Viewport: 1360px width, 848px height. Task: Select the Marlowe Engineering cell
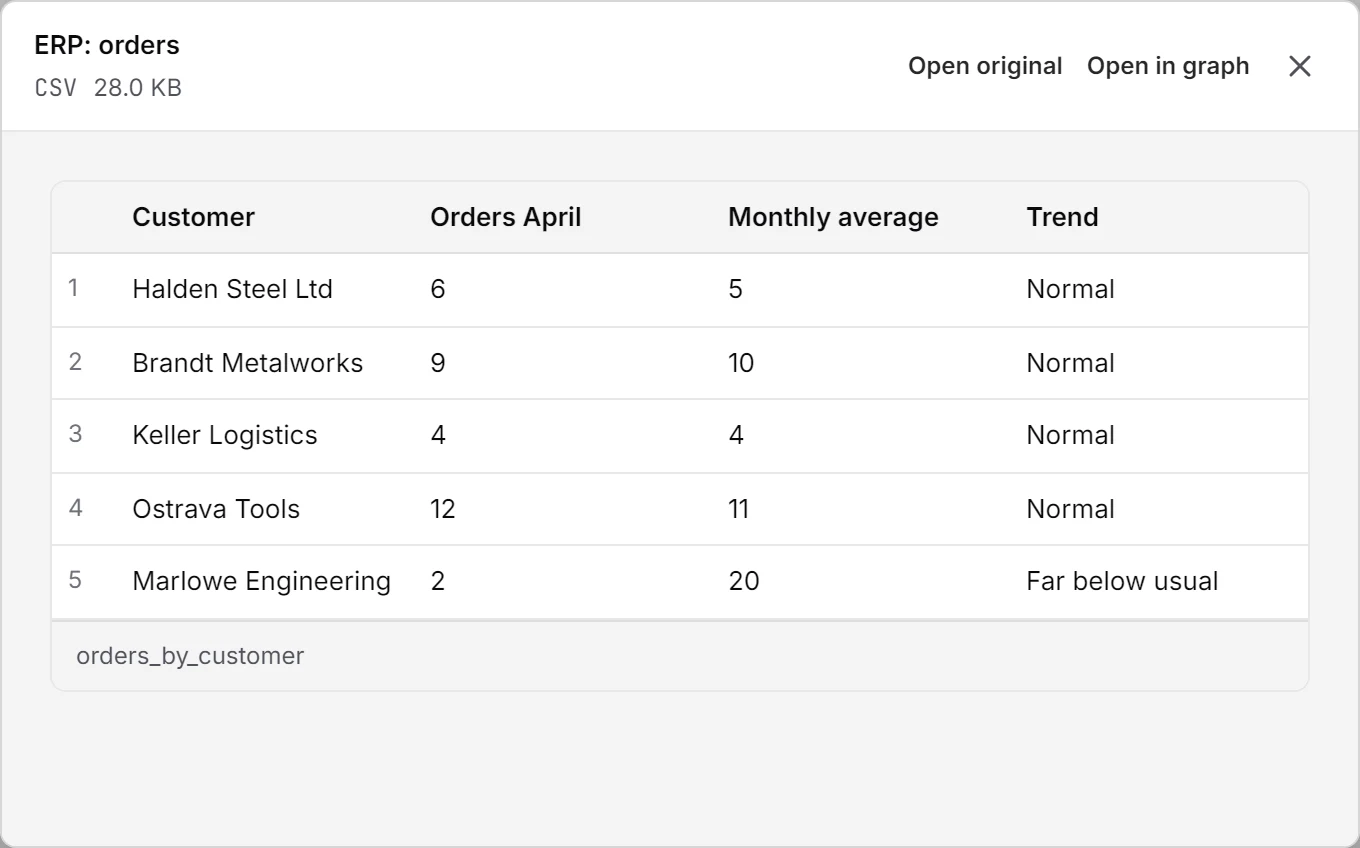tap(261, 581)
